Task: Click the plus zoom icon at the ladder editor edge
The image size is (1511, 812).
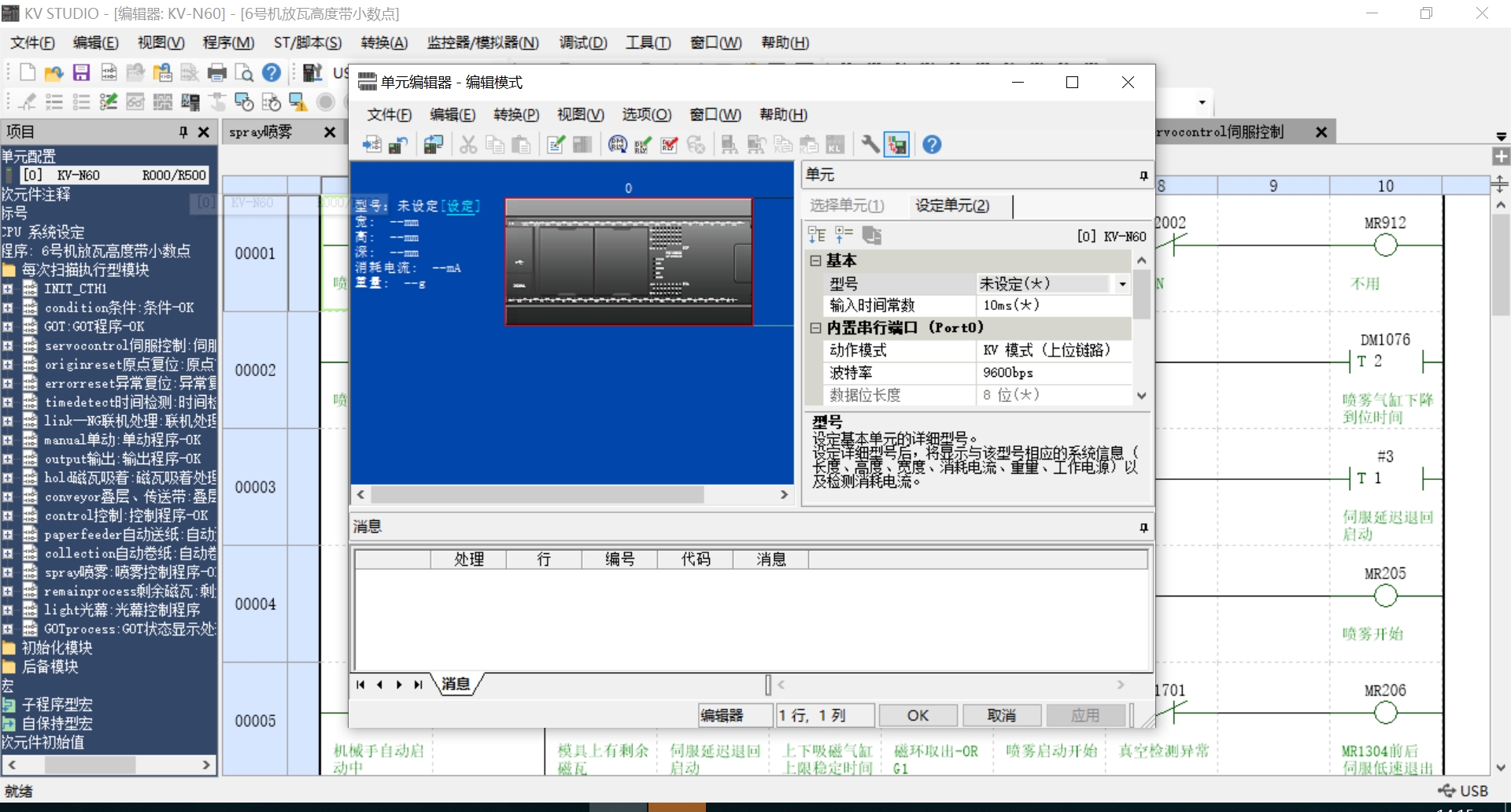Action: [1501, 157]
